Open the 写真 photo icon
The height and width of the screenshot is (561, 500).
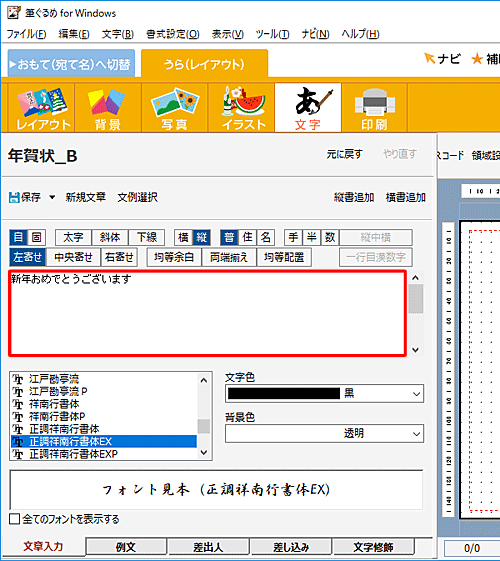pyautogui.click(x=175, y=108)
